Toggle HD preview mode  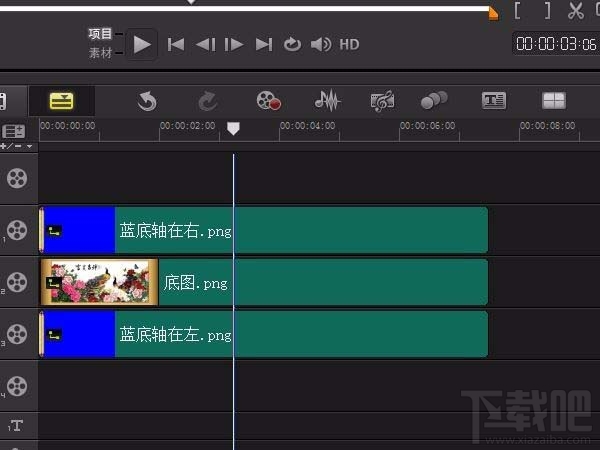pyautogui.click(x=349, y=45)
